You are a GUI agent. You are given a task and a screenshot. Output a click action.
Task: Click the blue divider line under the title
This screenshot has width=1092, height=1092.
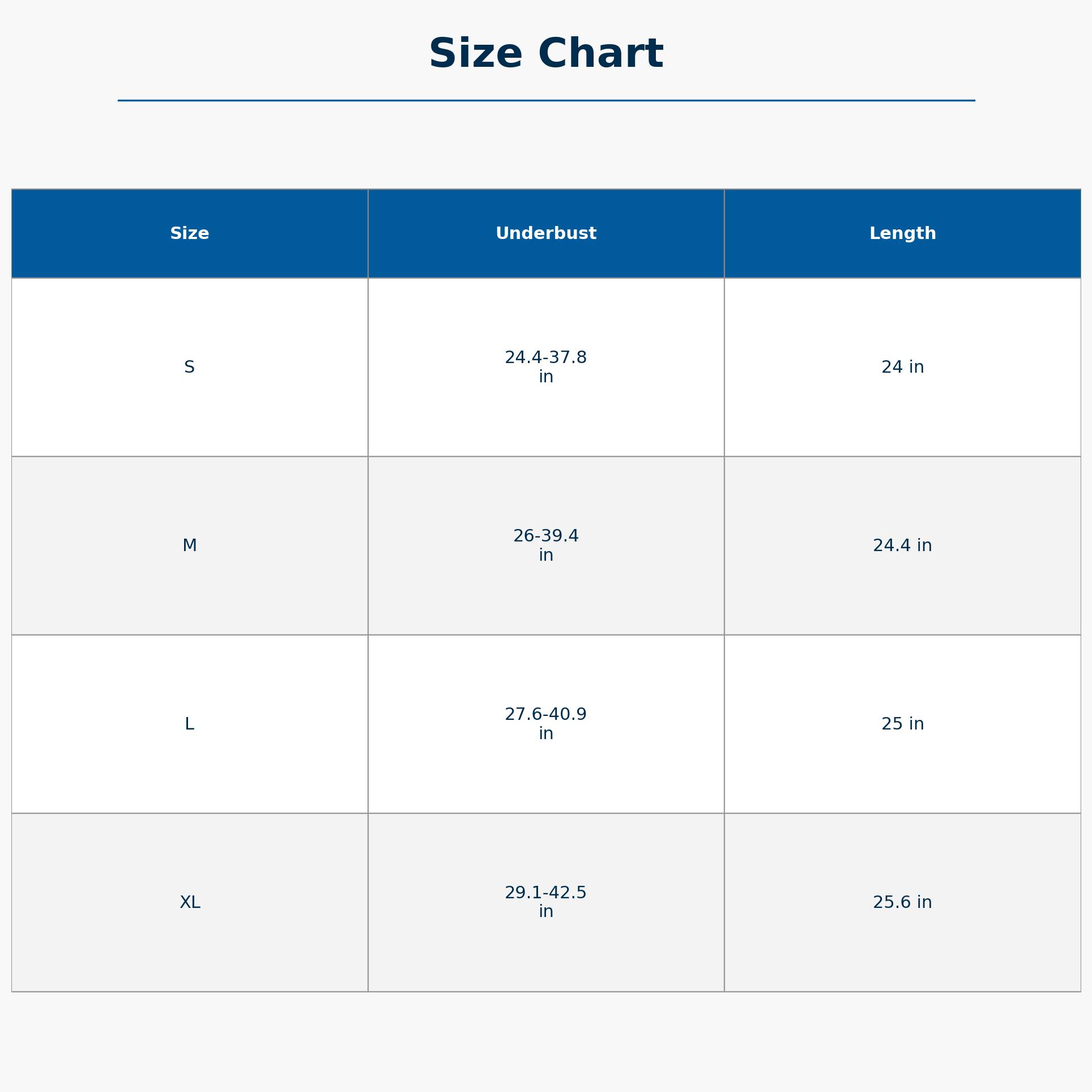[545, 101]
